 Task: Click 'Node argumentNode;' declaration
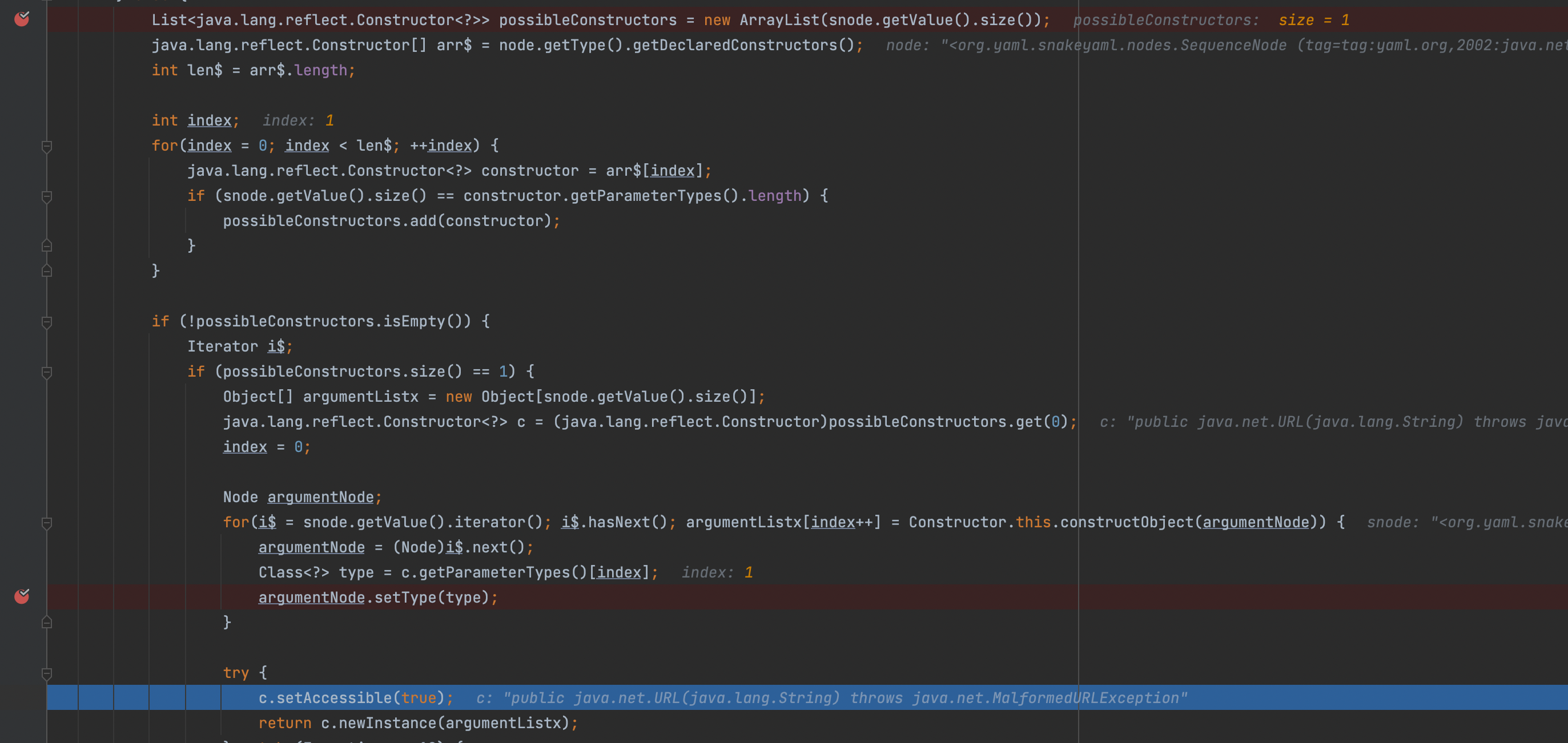pos(303,497)
